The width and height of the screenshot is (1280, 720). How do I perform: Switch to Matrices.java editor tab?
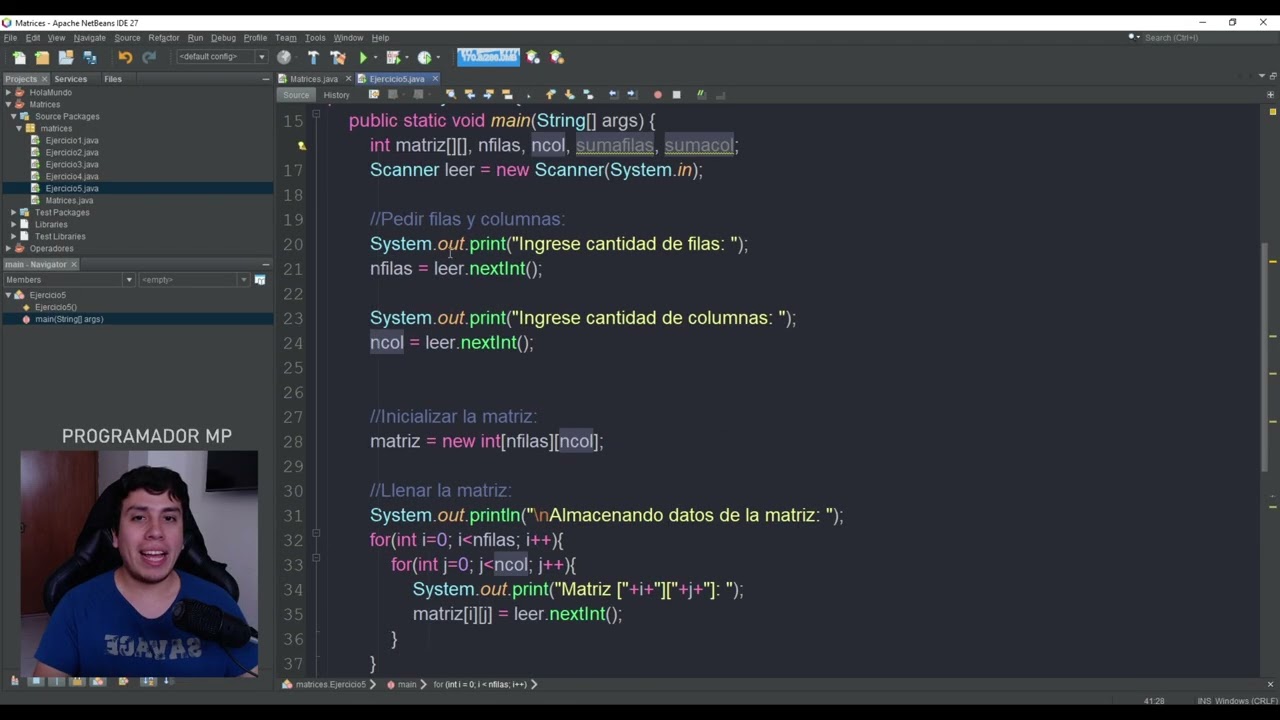pos(314,79)
